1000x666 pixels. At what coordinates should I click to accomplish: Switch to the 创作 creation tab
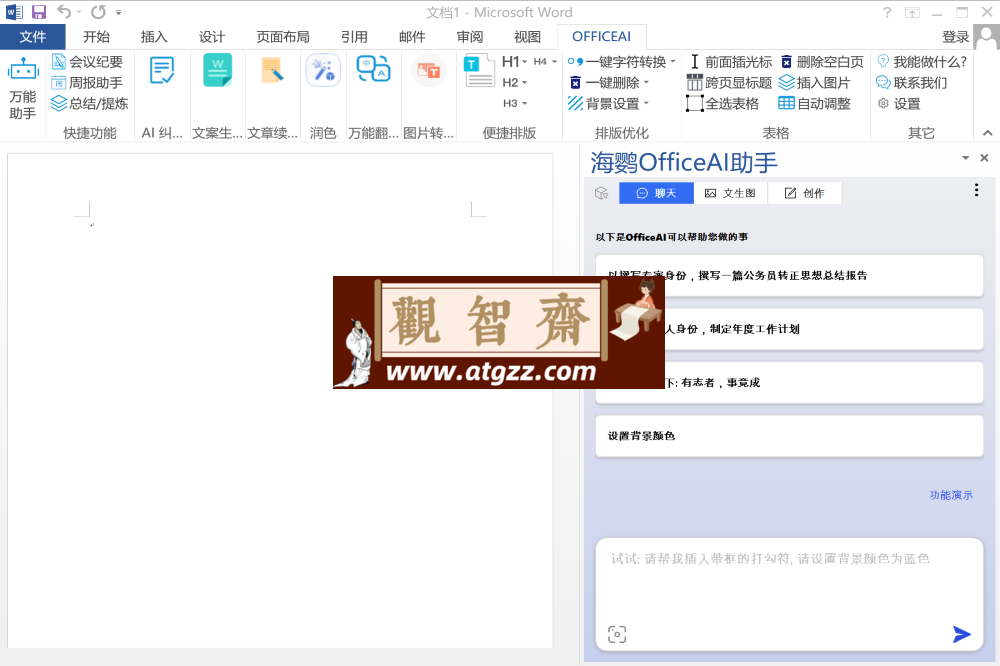click(x=804, y=193)
